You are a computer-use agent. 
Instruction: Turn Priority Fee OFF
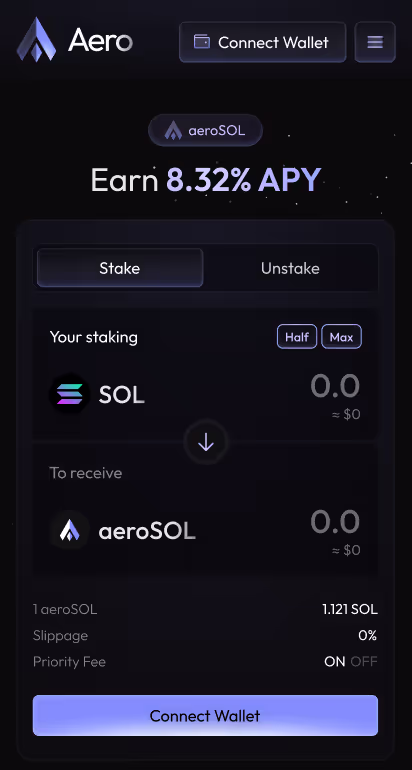click(364, 661)
